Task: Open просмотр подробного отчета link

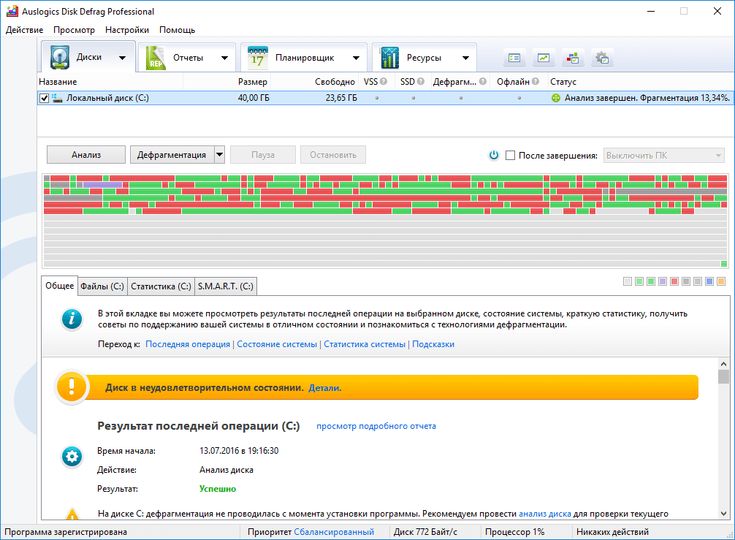Action: click(x=376, y=426)
